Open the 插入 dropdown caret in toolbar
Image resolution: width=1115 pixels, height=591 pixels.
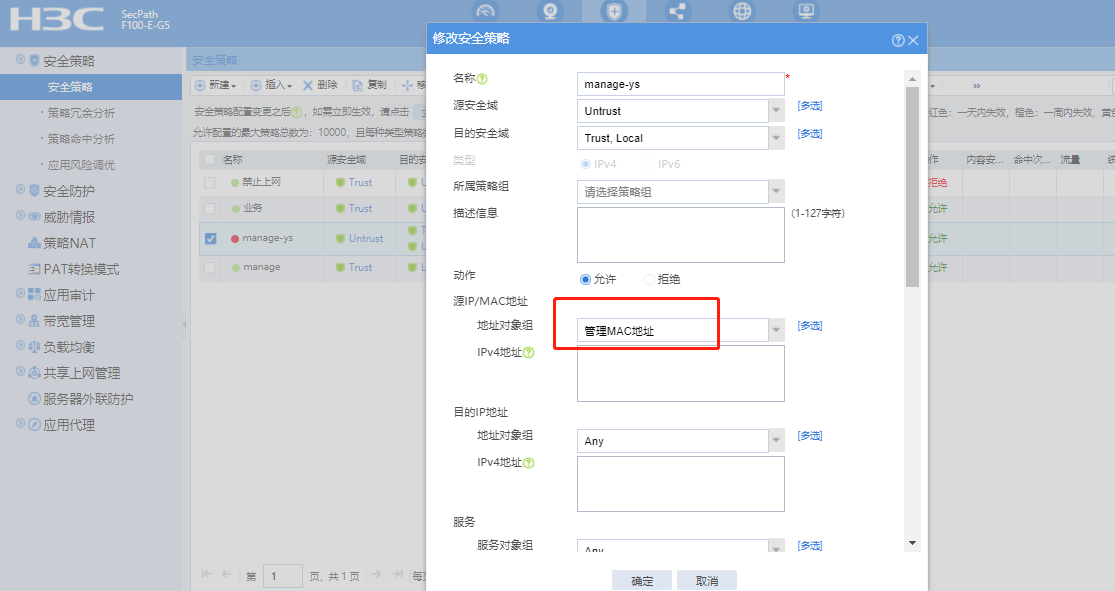point(290,86)
